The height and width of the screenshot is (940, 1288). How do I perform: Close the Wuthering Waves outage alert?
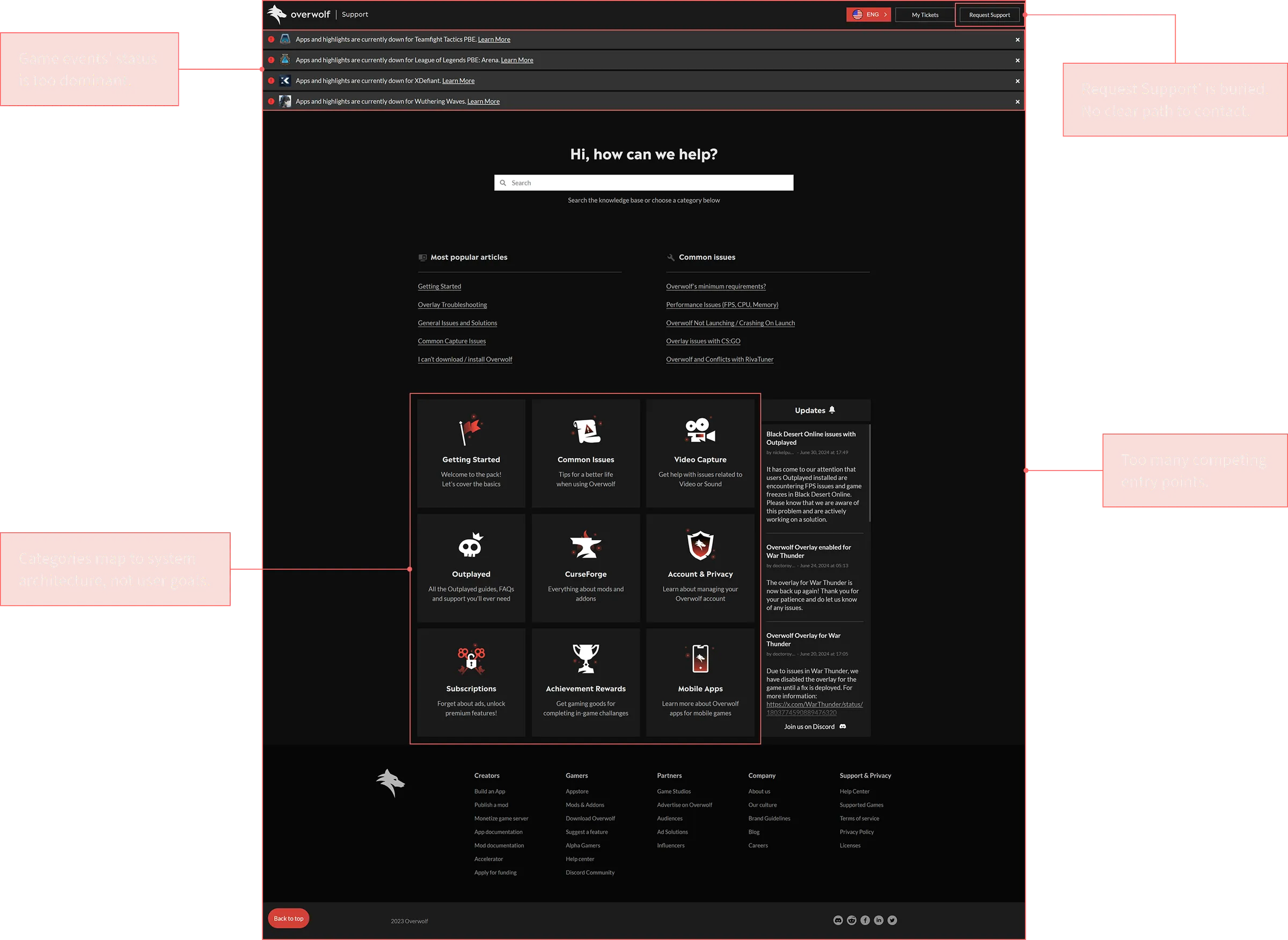tap(1018, 102)
